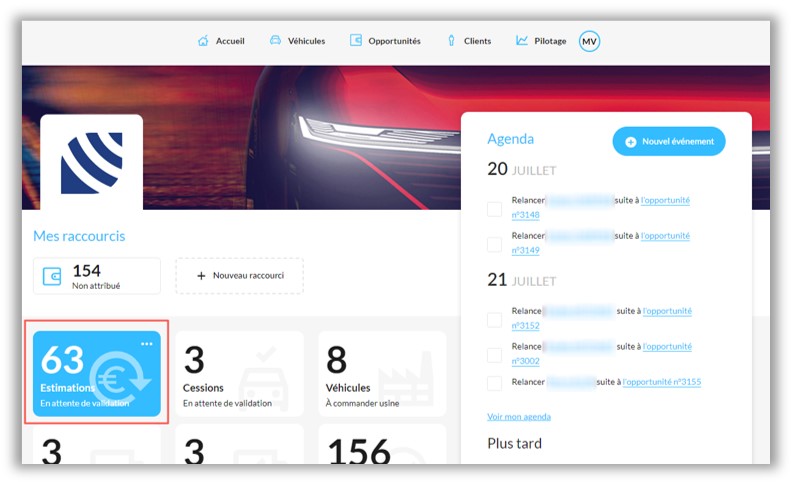Click the Opportunités wallet icon

coord(356,40)
